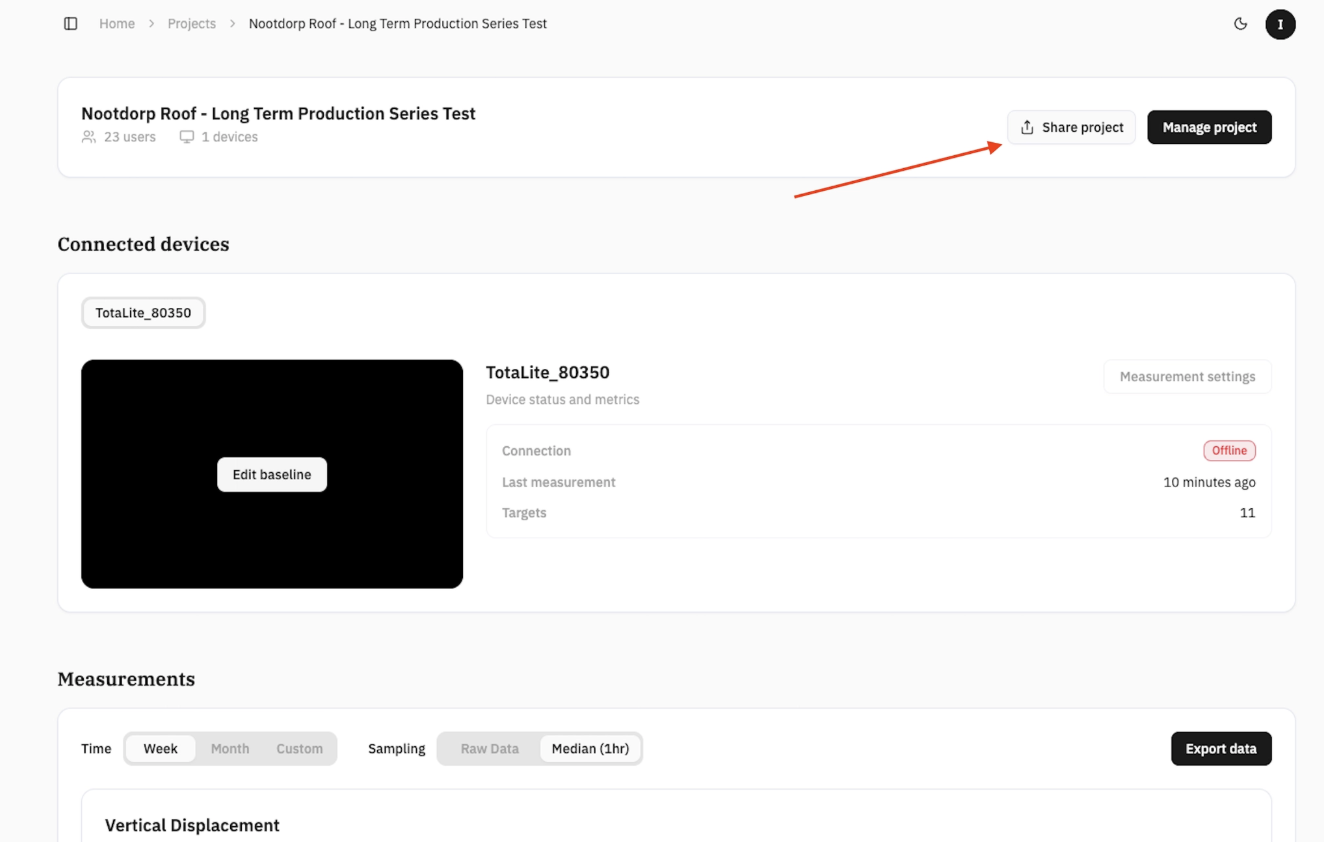The height and width of the screenshot is (842, 1324).
Task: Click the Measurements section heading
Action: click(x=126, y=679)
